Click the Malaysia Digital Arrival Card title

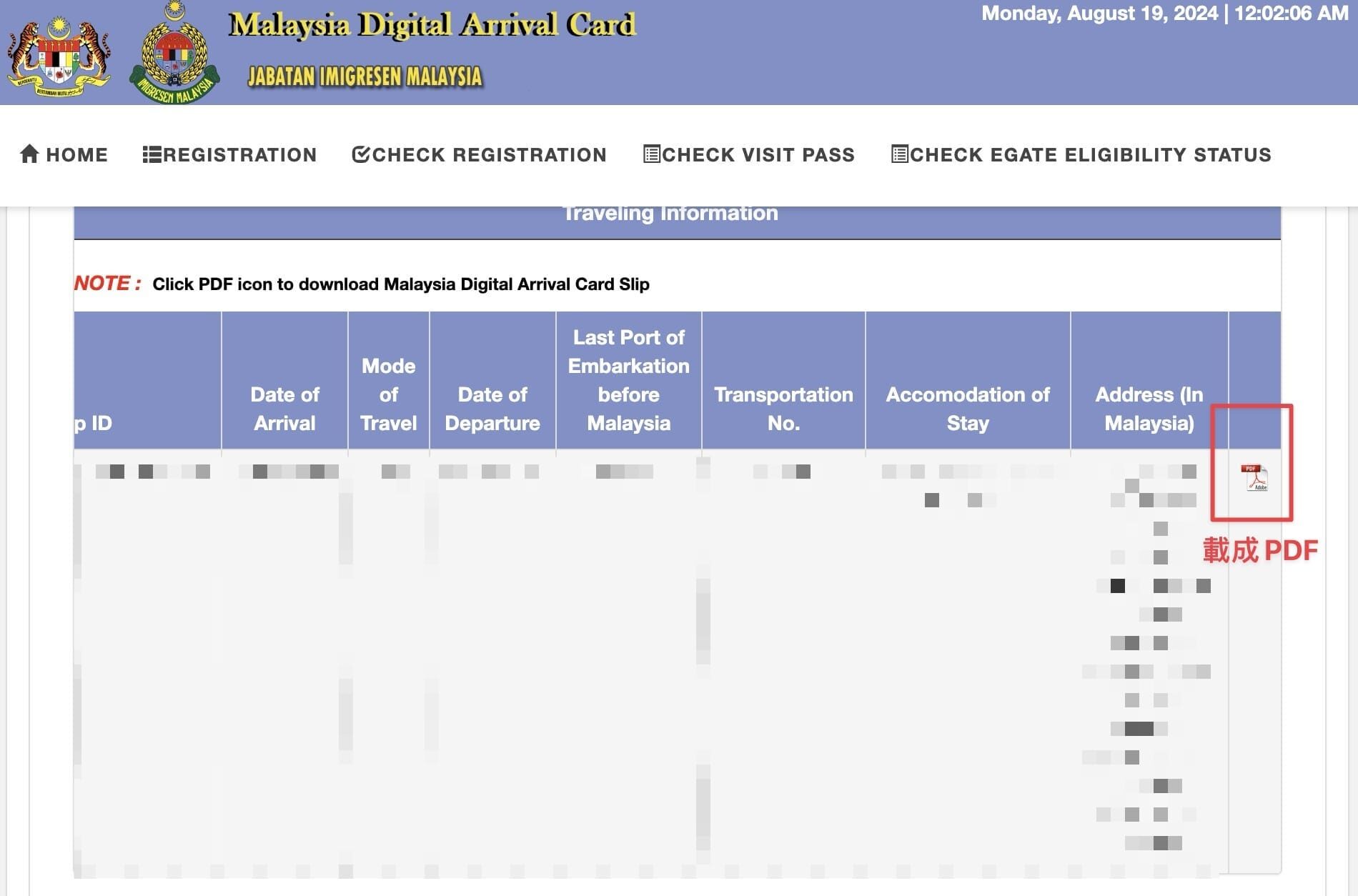point(432,26)
